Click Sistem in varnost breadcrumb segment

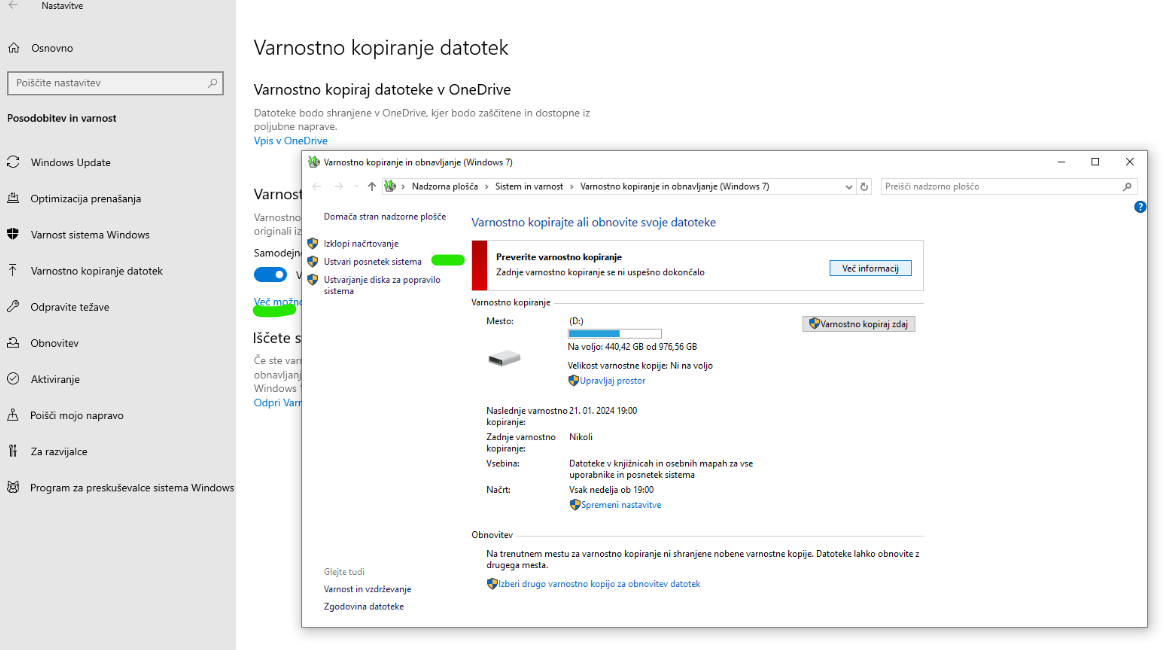tap(529, 187)
